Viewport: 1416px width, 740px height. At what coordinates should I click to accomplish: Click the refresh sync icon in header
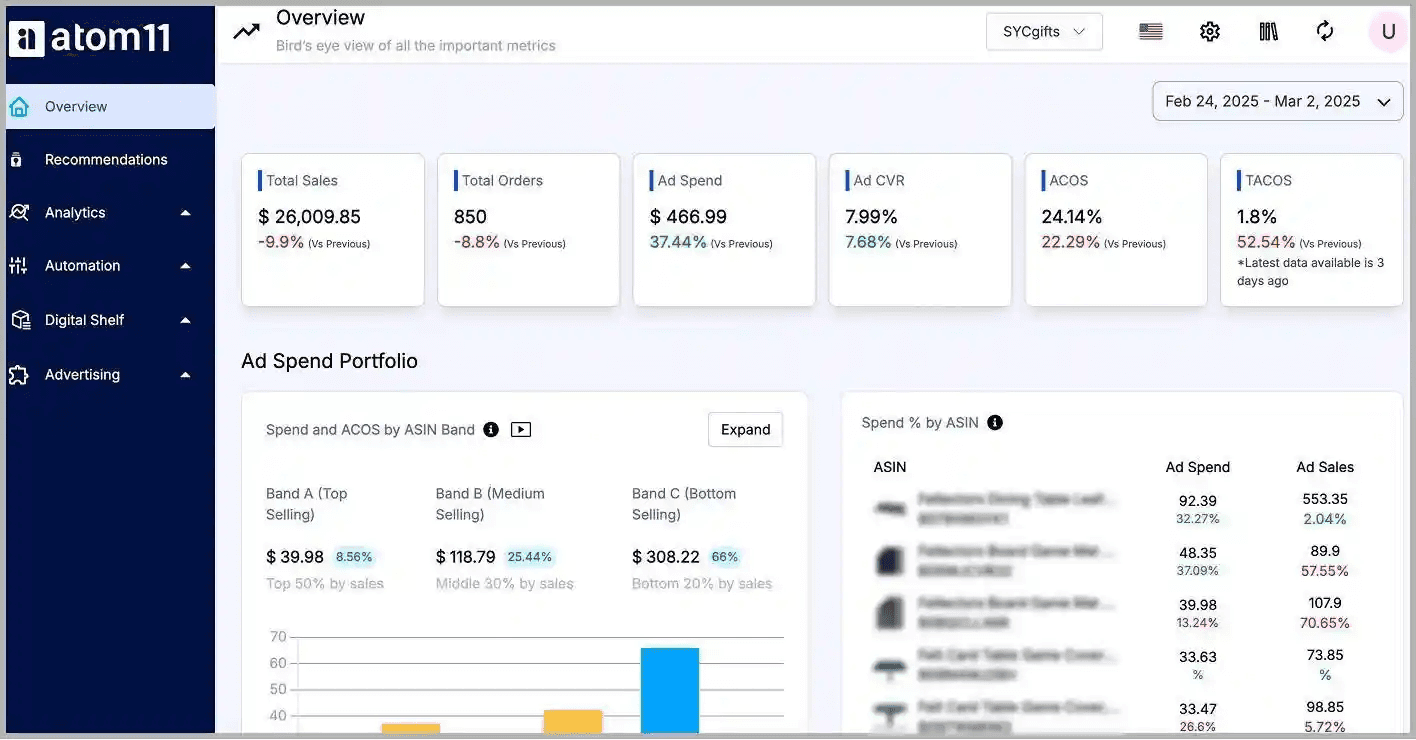point(1325,31)
